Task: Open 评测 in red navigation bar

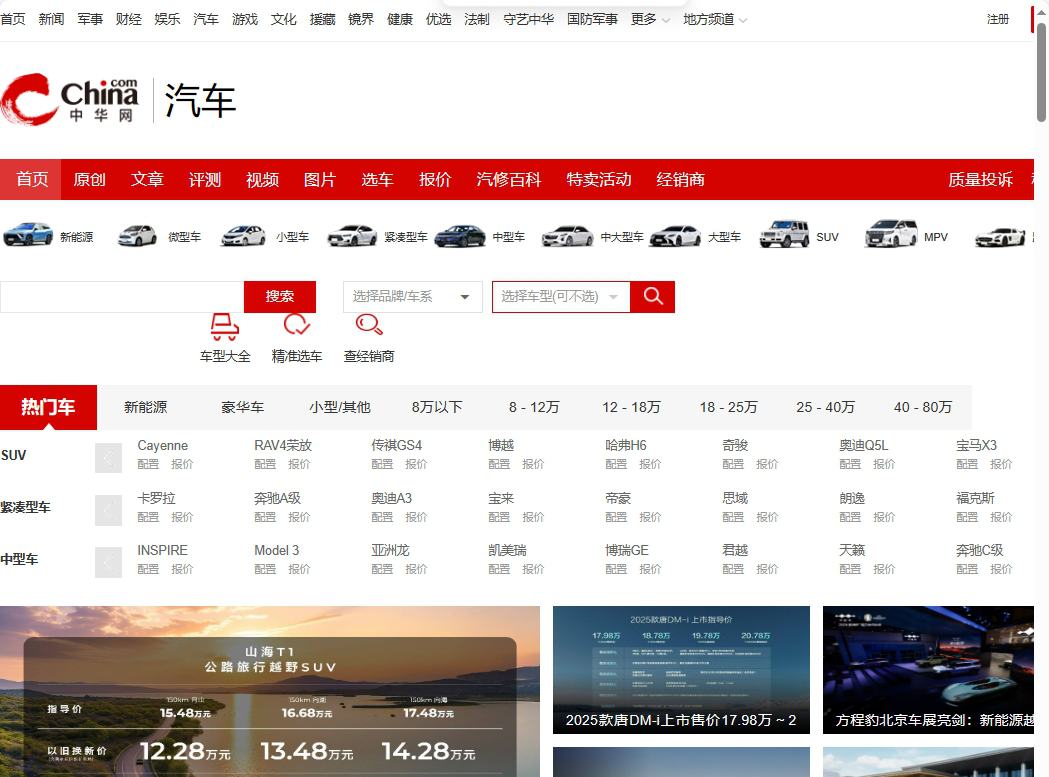Action: (205, 179)
